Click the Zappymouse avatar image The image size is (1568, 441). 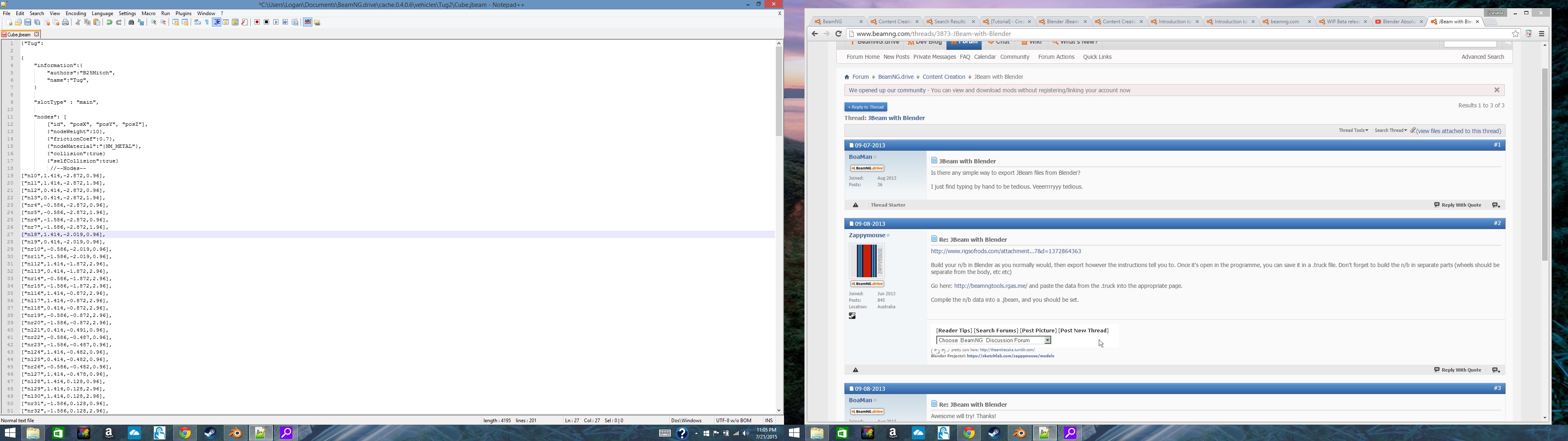(867, 261)
